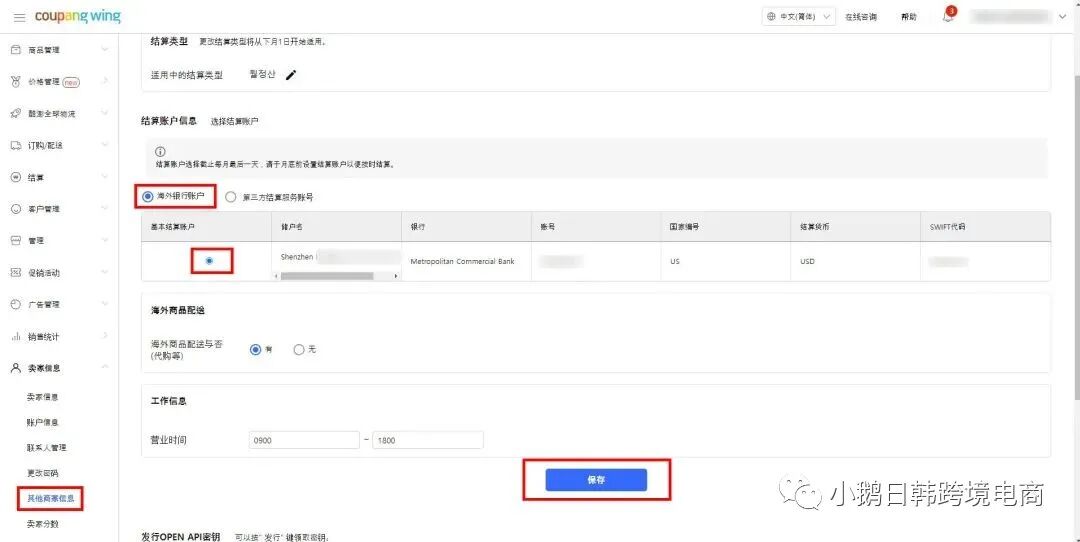Click the 管理 sidebar icon
The height and width of the screenshot is (542, 1080).
tap(16, 240)
